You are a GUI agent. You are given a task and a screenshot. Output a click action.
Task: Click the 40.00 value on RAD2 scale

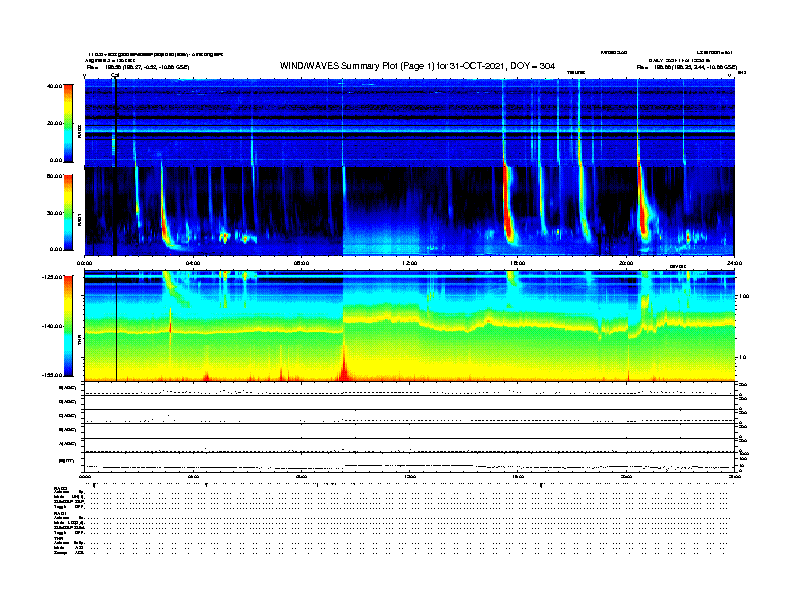(x=54, y=86)
